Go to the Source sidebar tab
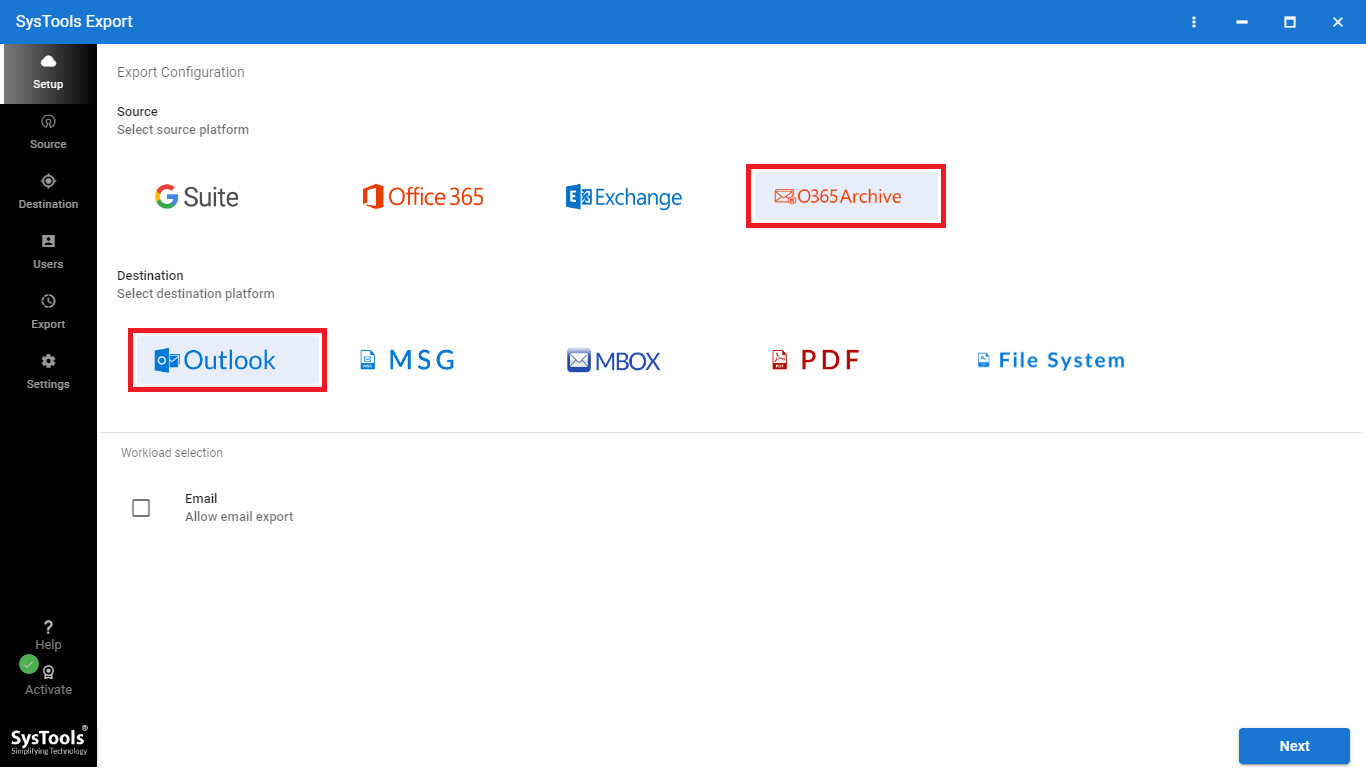 coord(48,133)
